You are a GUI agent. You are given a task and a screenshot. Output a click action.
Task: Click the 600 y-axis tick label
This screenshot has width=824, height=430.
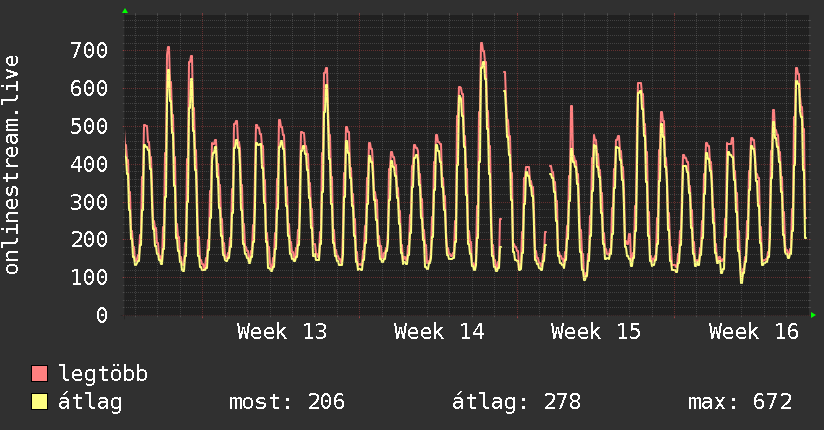[89, 88]
